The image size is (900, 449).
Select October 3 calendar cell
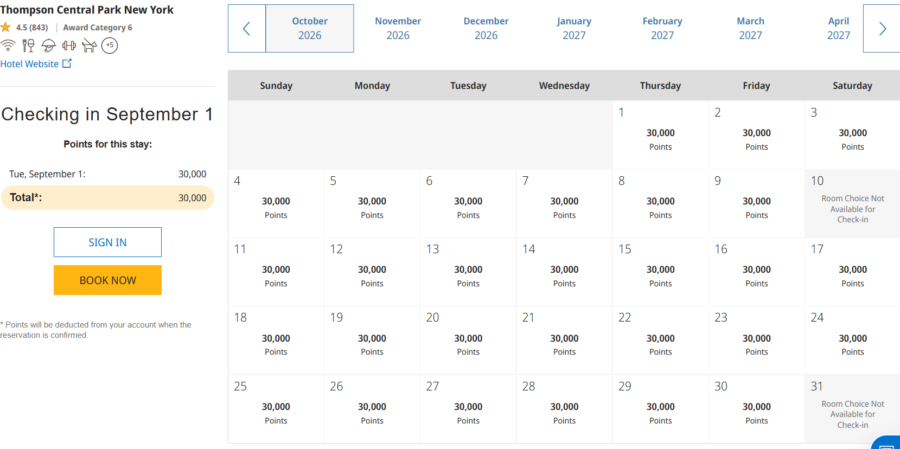pos(852,135)
